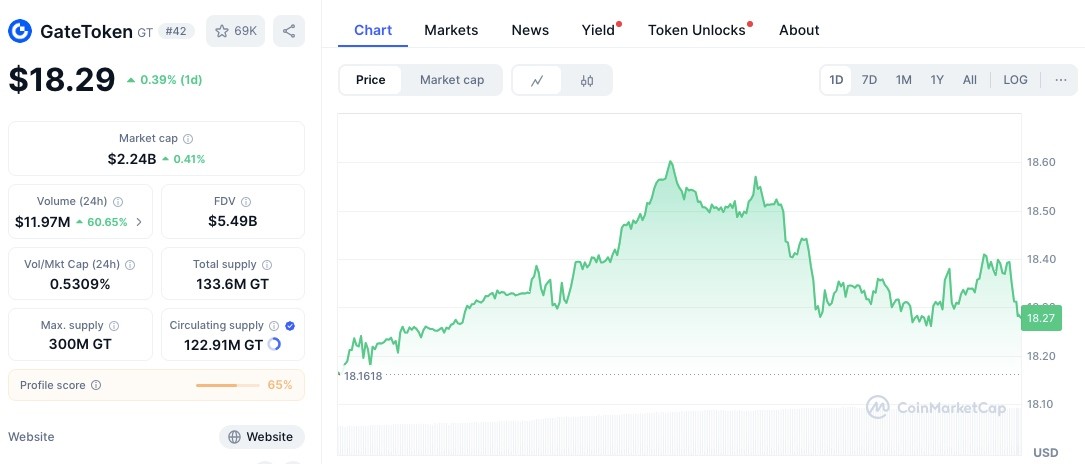Image resolution: width=1085 pixels, height=464 pixels.
Task: Toggle chart to Price view
Action: (370, 80)
